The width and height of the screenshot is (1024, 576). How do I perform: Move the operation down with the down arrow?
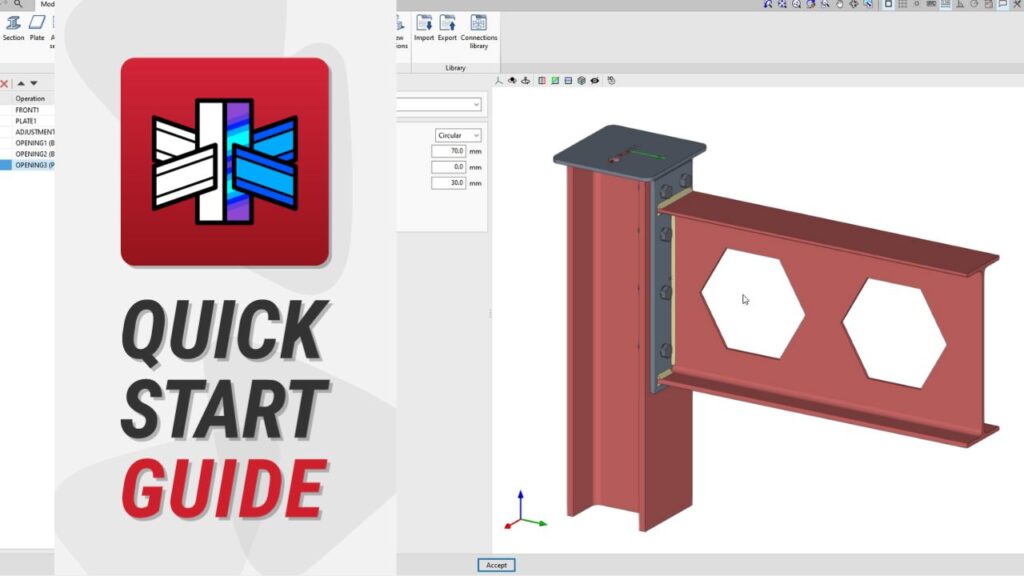tap(33, 84)
